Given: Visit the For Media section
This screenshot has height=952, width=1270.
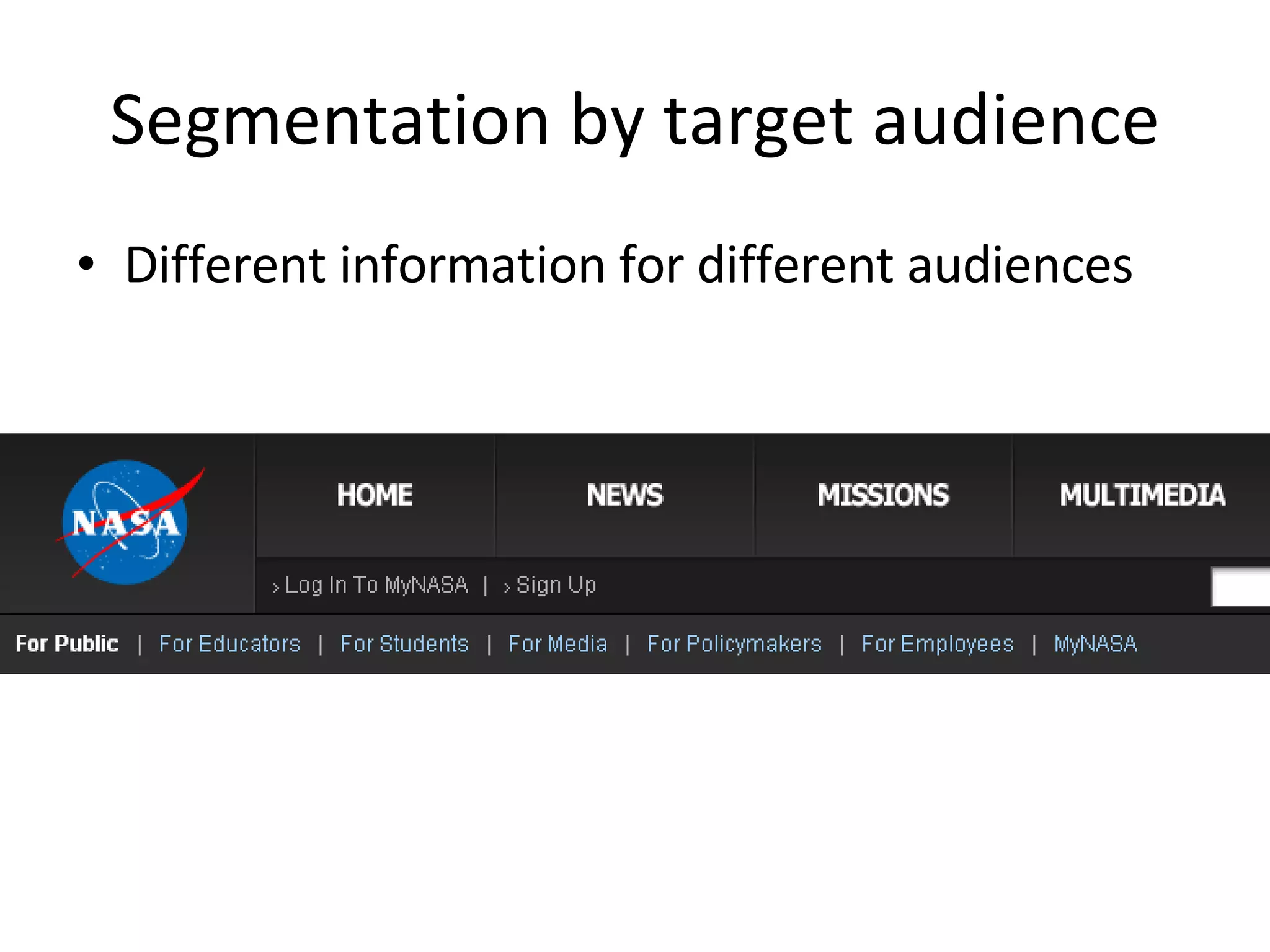Looking at the screenshot, I should coord(557,644).
